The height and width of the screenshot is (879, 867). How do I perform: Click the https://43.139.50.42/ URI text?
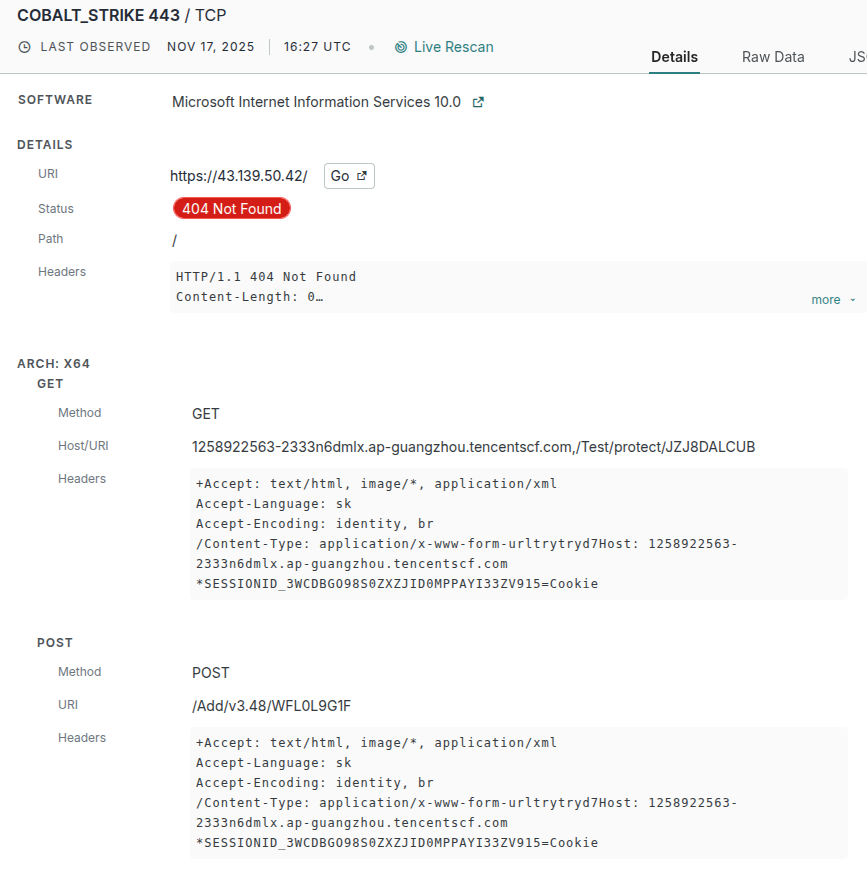coord(238,176)
